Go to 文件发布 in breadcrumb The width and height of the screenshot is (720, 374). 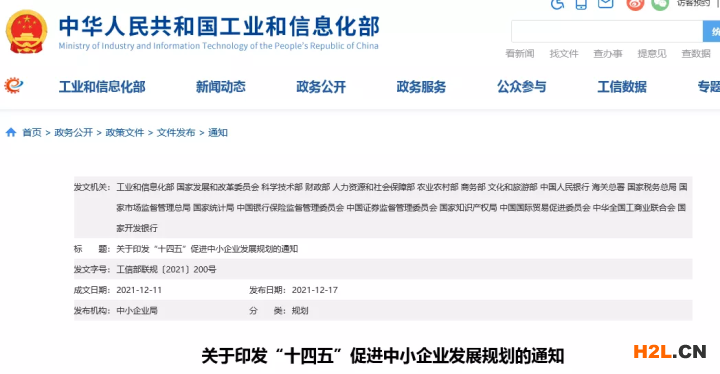pos(176,133)
